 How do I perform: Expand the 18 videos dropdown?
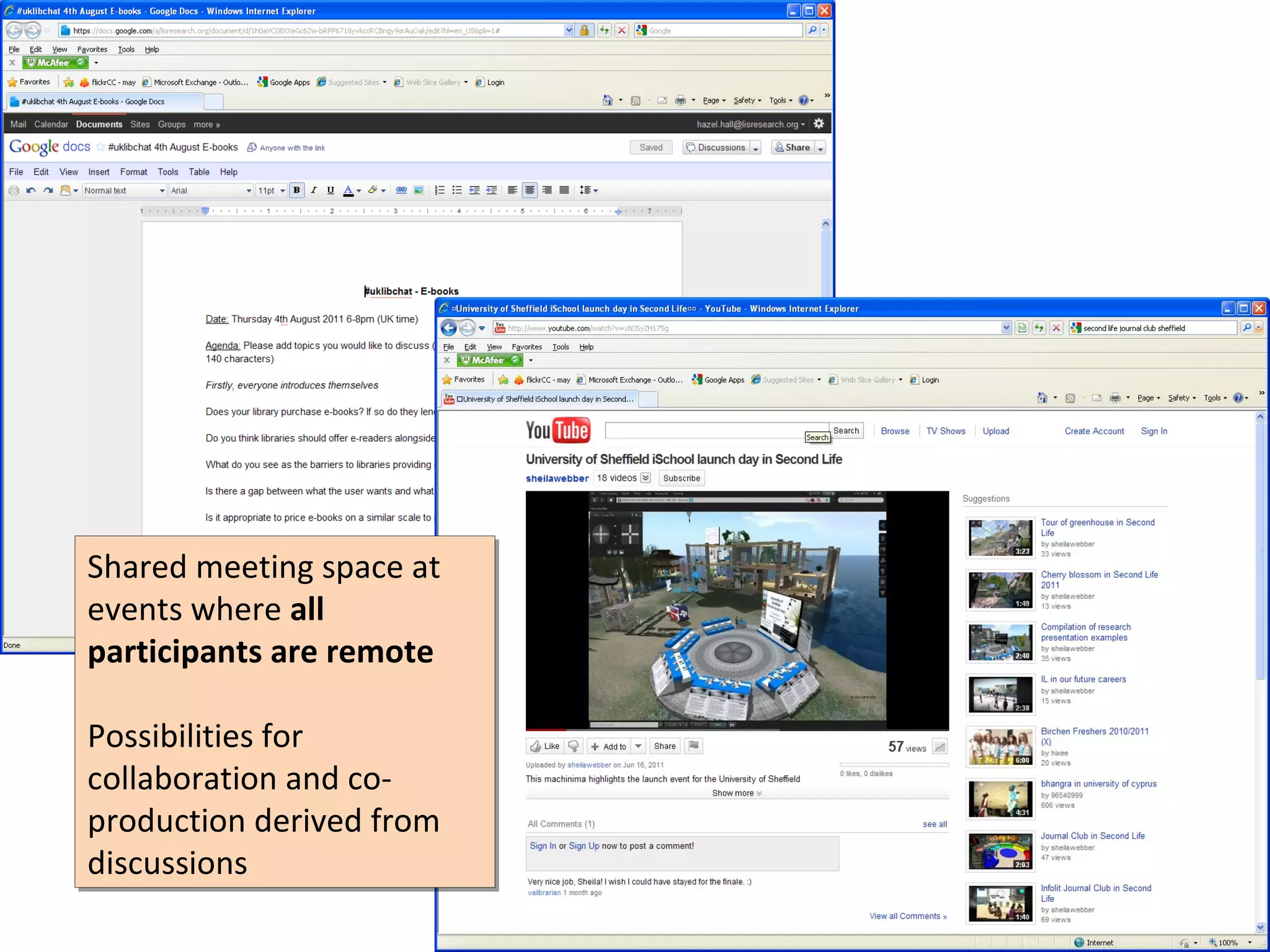coord(646,478)
